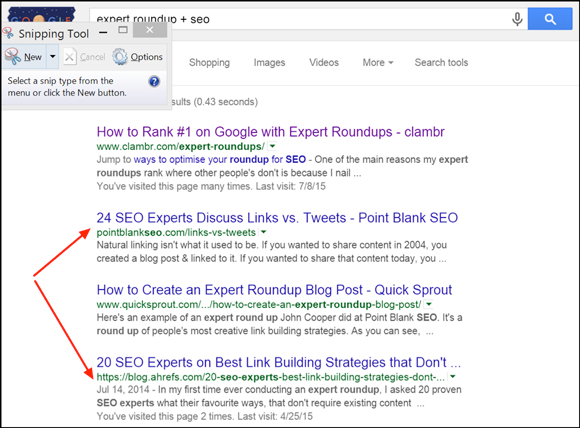Open How to Rank #1 on Google clambr result

pyautogui.click(x=270, y=132)
